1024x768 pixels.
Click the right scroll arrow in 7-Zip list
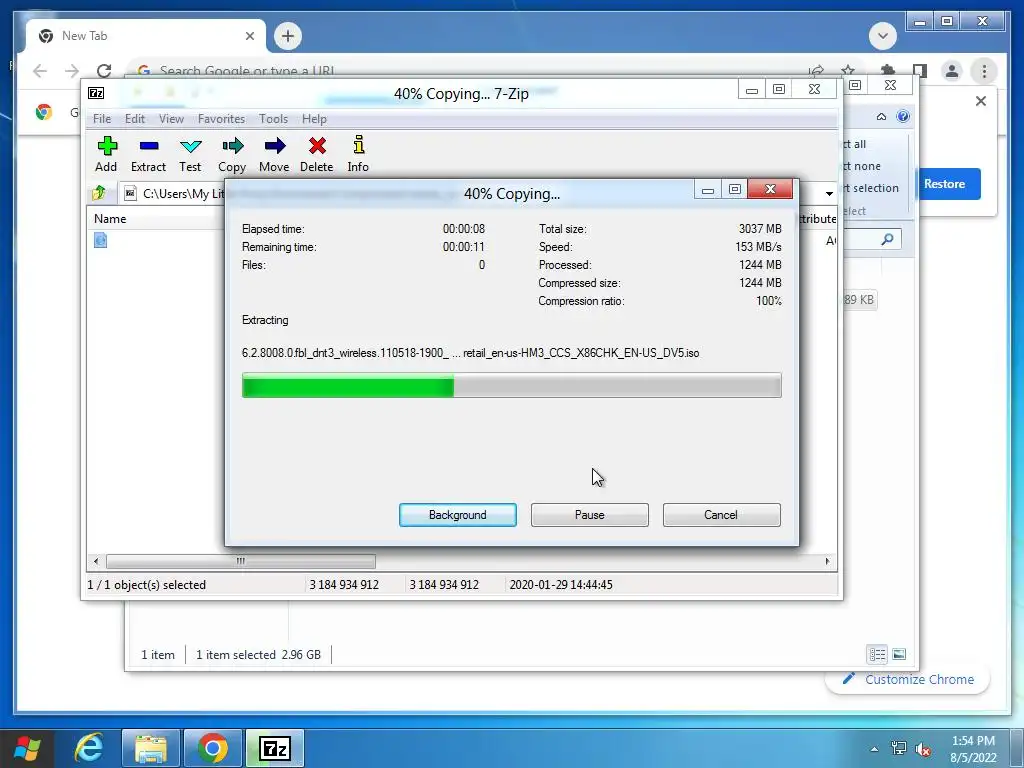tap(827, 561)
